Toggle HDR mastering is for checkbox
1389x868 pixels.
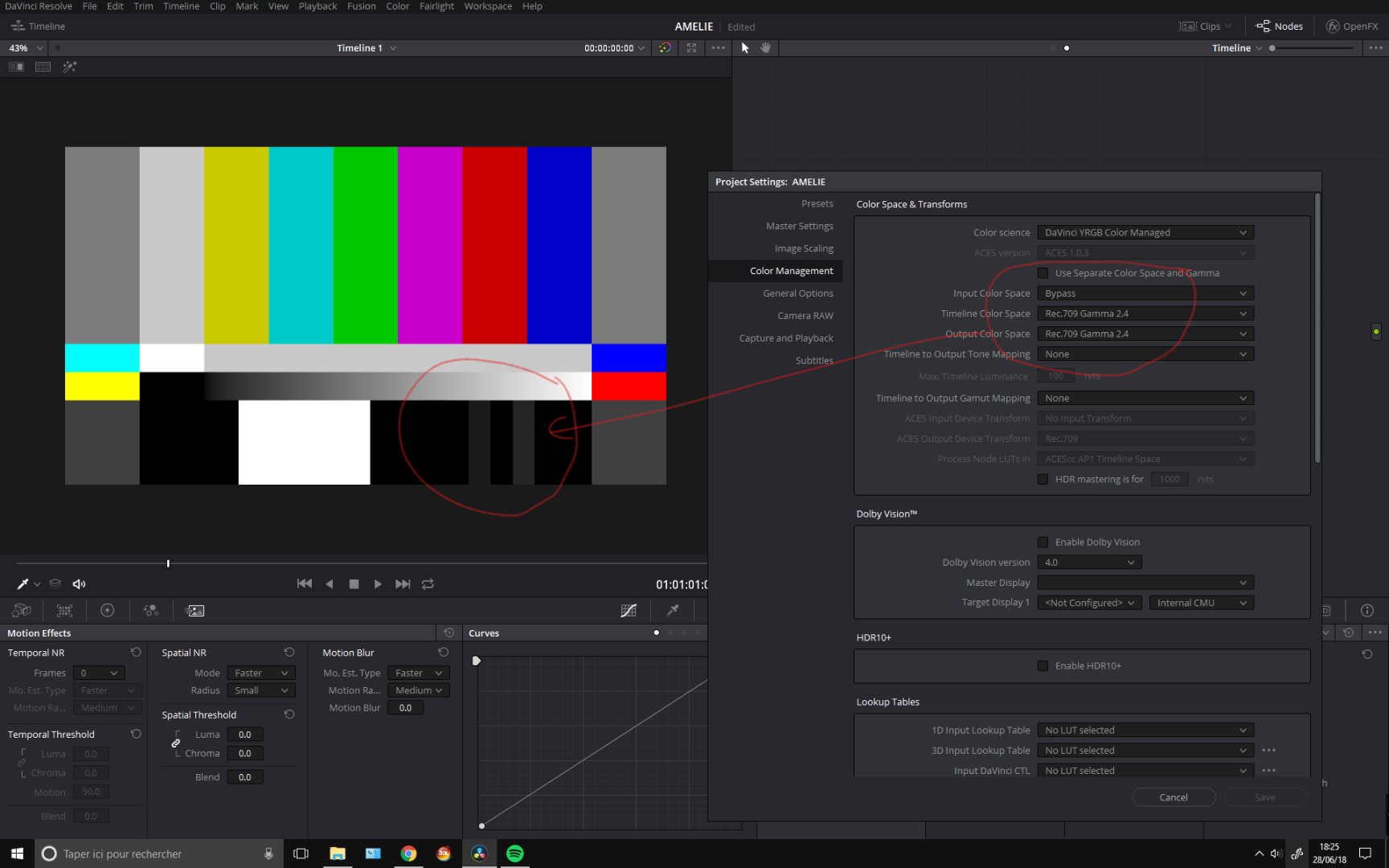pos(1043,479)
